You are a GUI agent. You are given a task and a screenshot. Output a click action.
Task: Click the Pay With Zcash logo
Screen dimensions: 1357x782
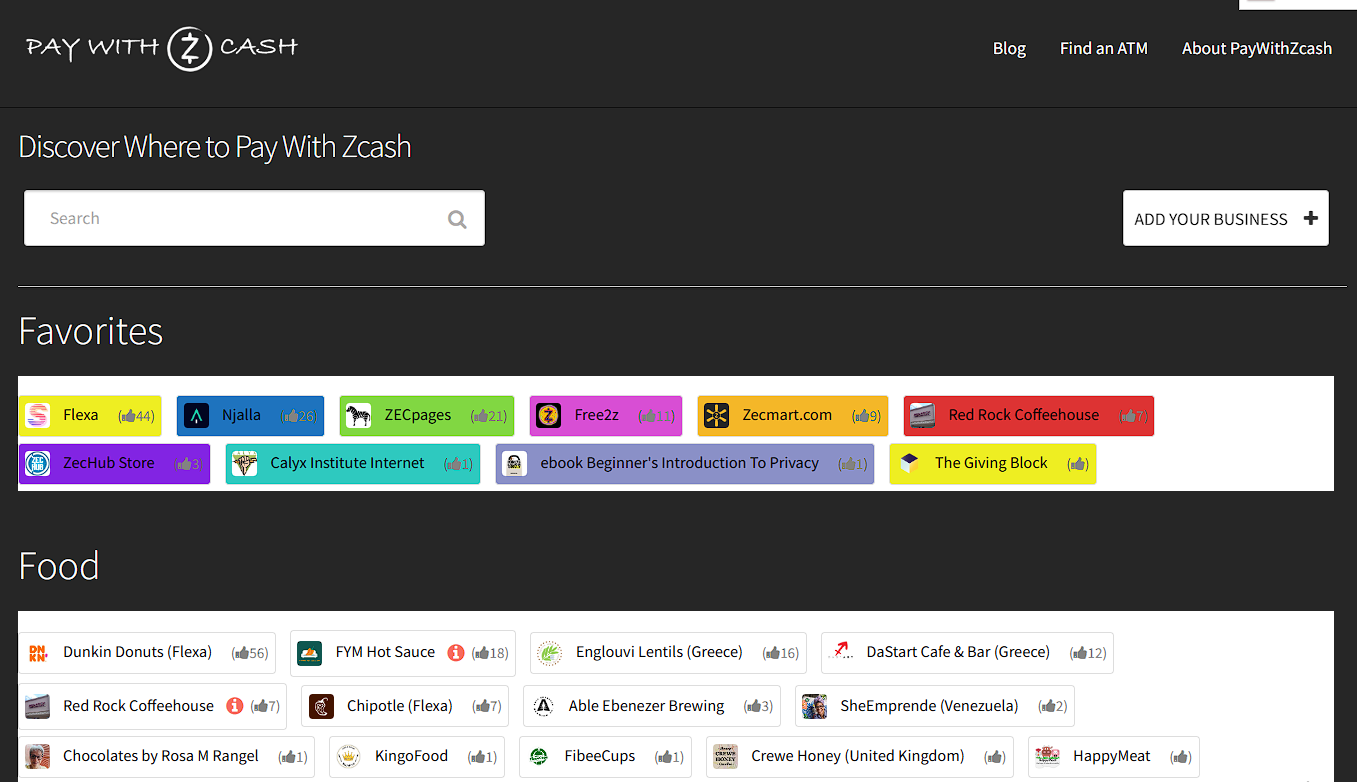click(x=162, y=48)
